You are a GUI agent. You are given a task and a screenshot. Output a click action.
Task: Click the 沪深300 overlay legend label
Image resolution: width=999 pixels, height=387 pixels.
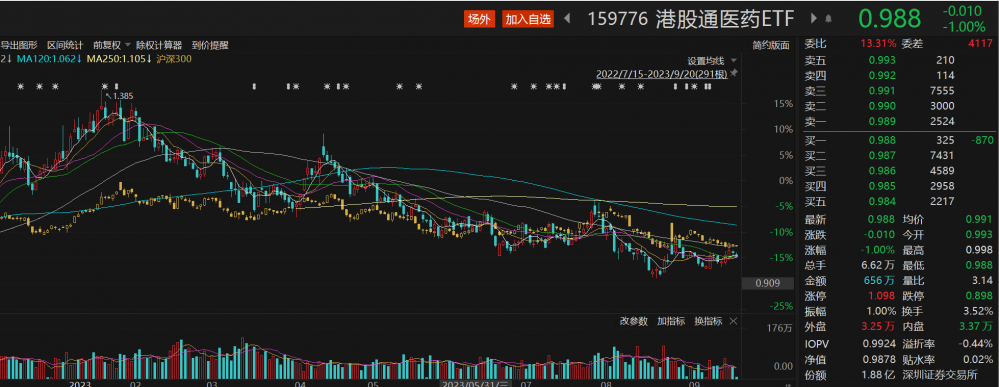click(x=174, y=59)
